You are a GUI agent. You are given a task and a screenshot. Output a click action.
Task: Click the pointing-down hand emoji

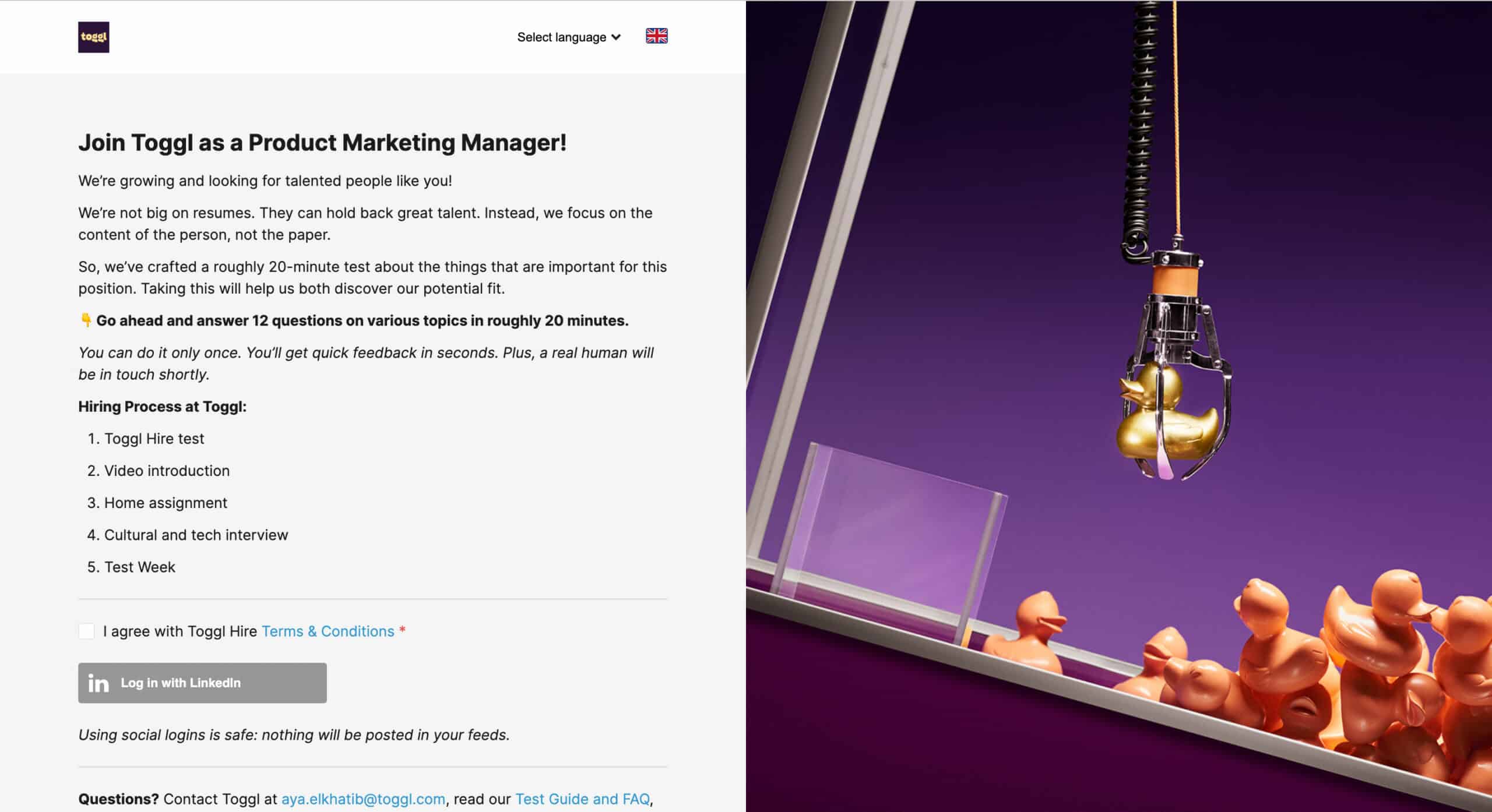[86, 320]
